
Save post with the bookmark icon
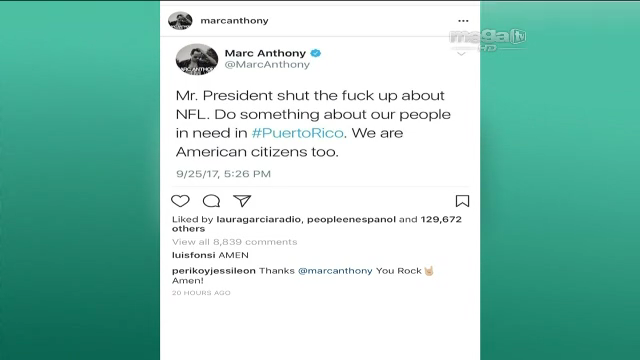[462, 201]
